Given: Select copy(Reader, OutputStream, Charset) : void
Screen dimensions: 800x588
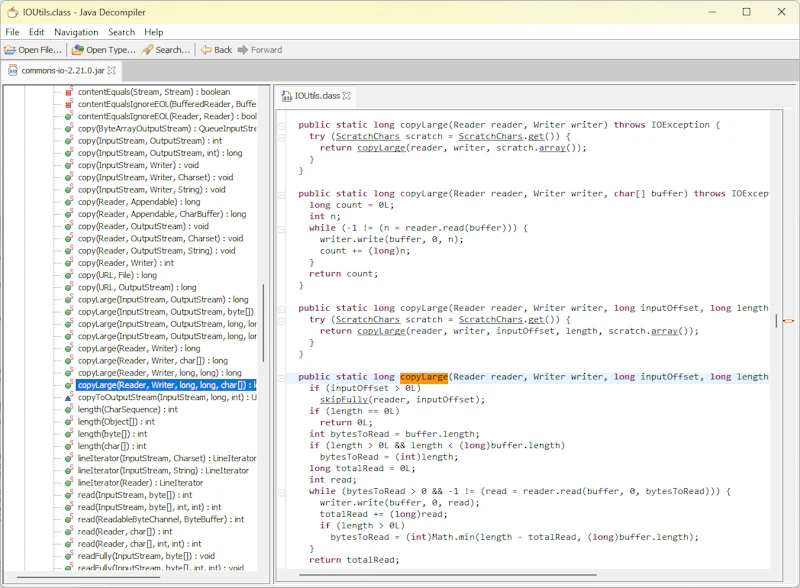Looking at the screenshot, I should (x=160, y=238).
